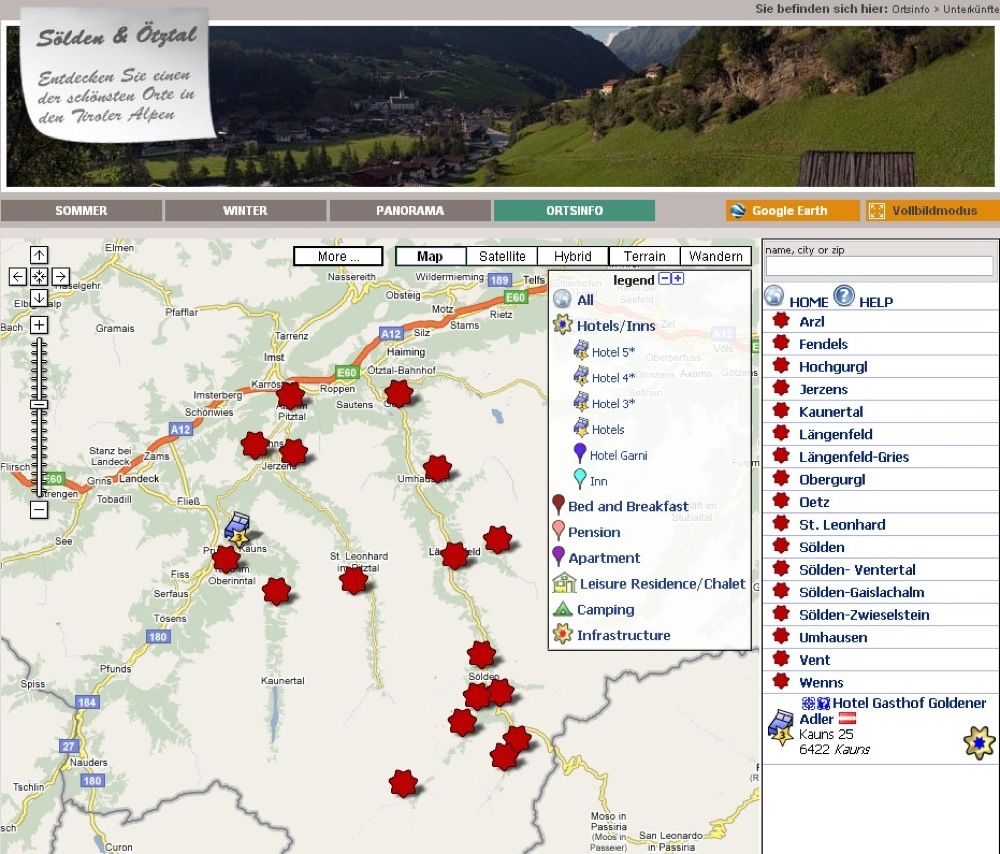Open the WINTER menu section
The height and width of the screenshot is (854, 1000).
coord(246,210)
